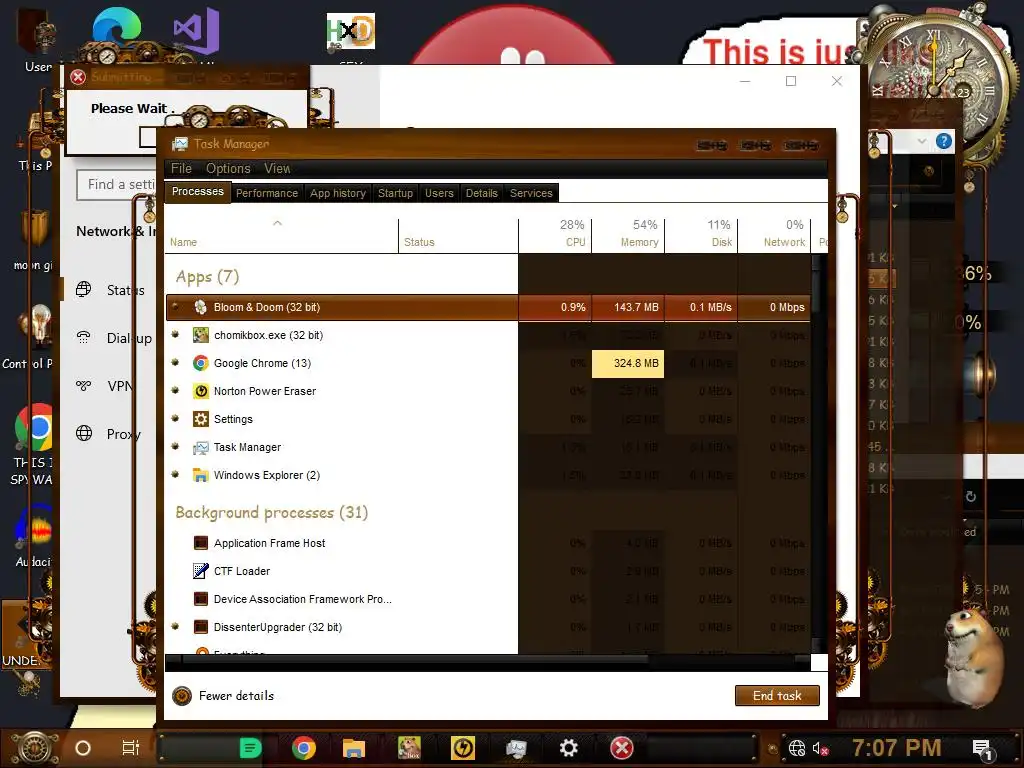
Task: Switch to the Startup tab
Action: [395, 193]
